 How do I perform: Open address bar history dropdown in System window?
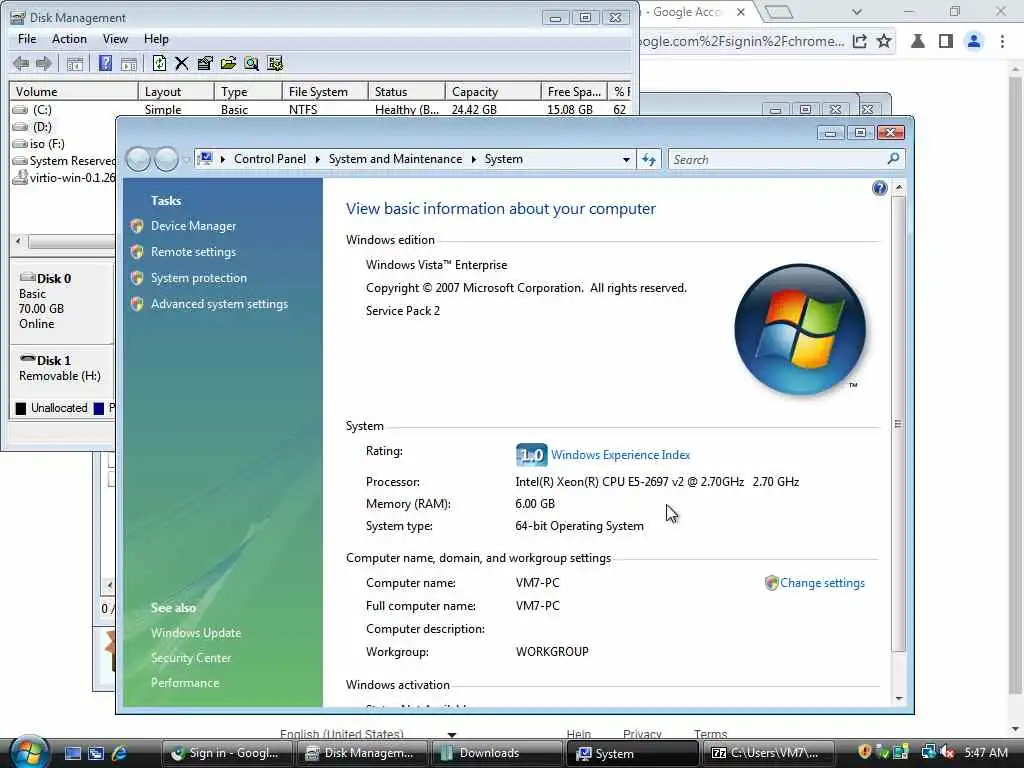(x=626, y=159)
